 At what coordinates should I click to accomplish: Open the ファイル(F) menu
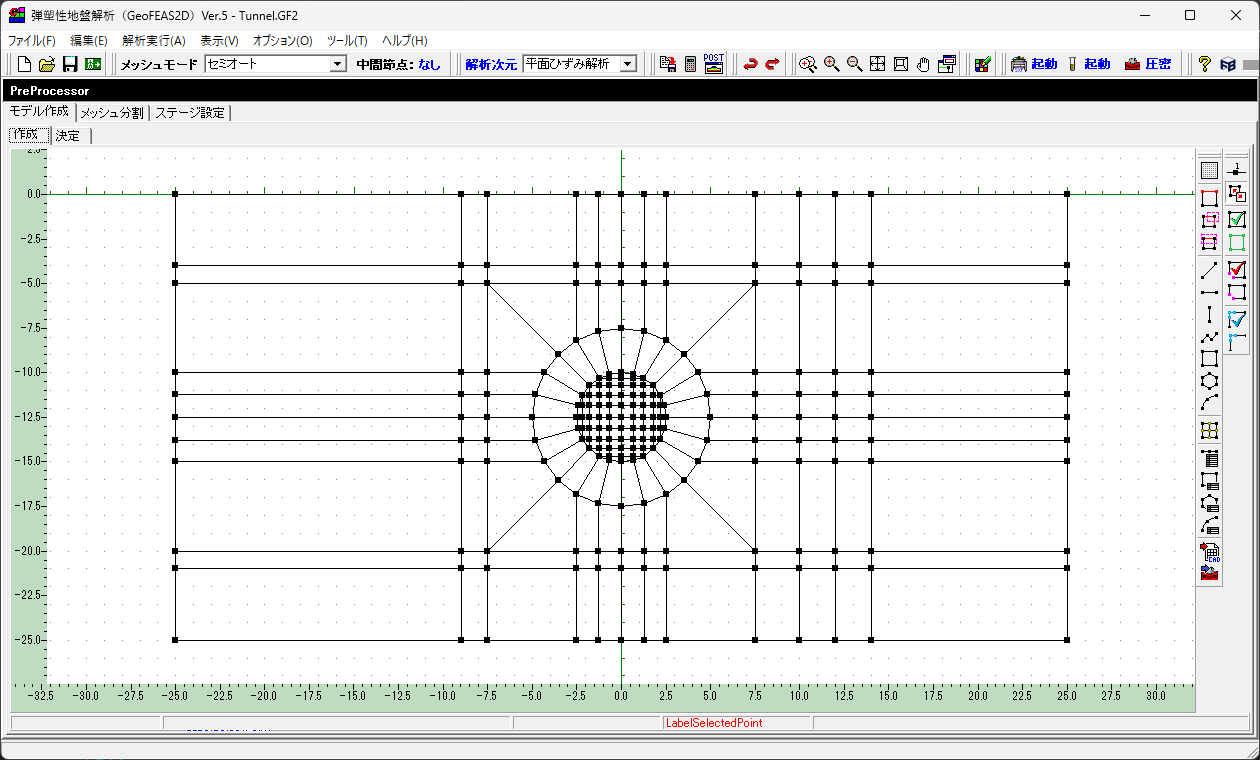click(x=32, y=41)
